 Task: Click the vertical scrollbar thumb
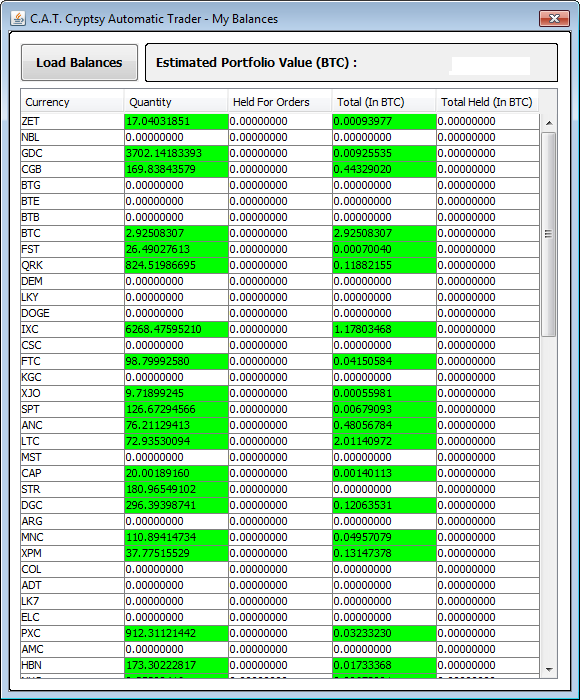pyautogui.click(x=549, y=234)
